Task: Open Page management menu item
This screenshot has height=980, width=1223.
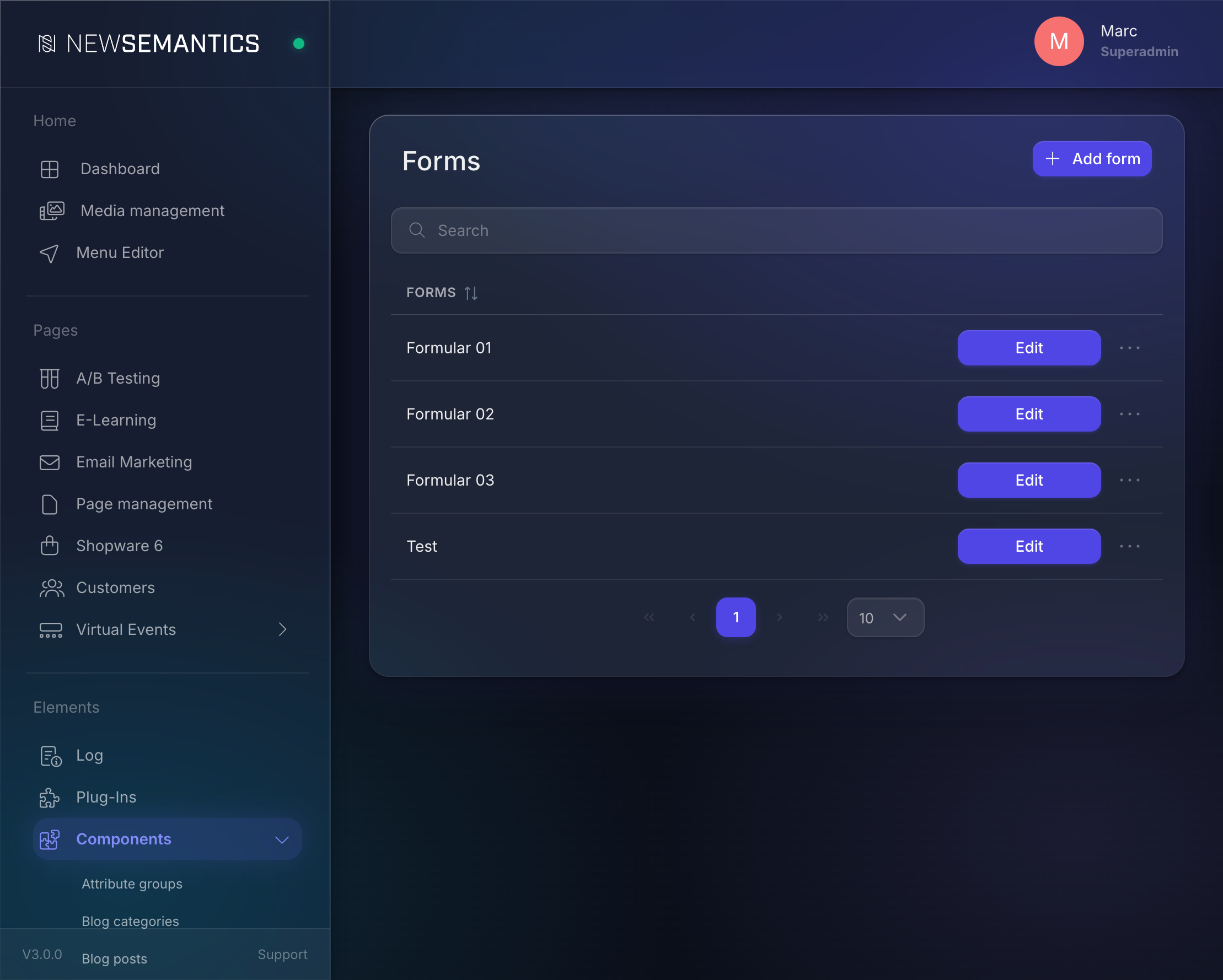Action: [x=167, y=504]
